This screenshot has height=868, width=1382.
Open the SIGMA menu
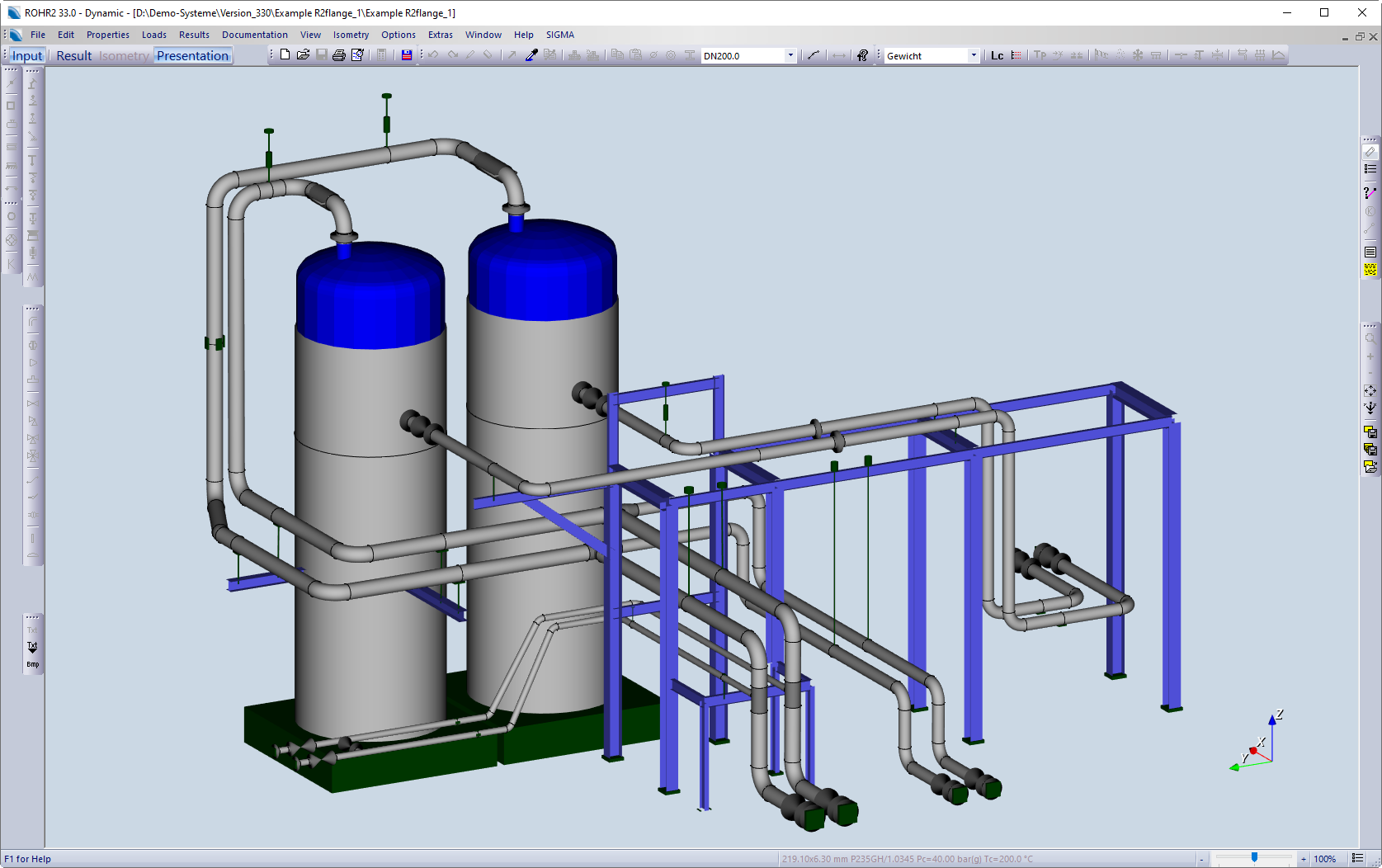point(559,35)
